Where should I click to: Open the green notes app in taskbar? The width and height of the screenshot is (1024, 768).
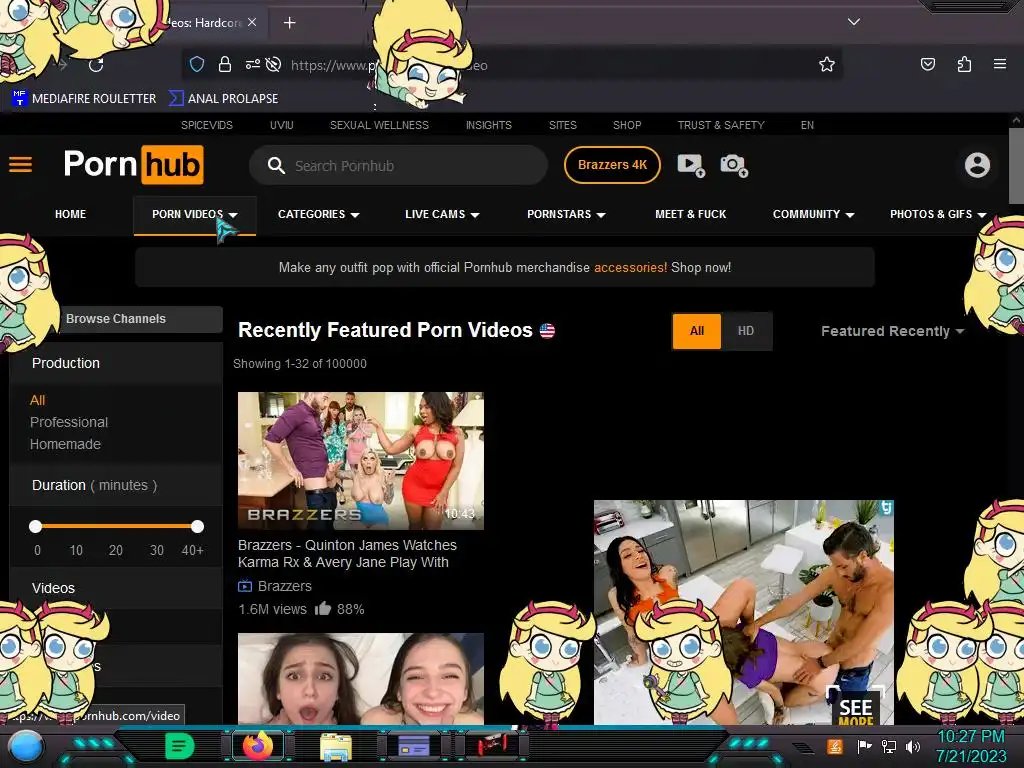pyautogui.click(x=180, y=746)
